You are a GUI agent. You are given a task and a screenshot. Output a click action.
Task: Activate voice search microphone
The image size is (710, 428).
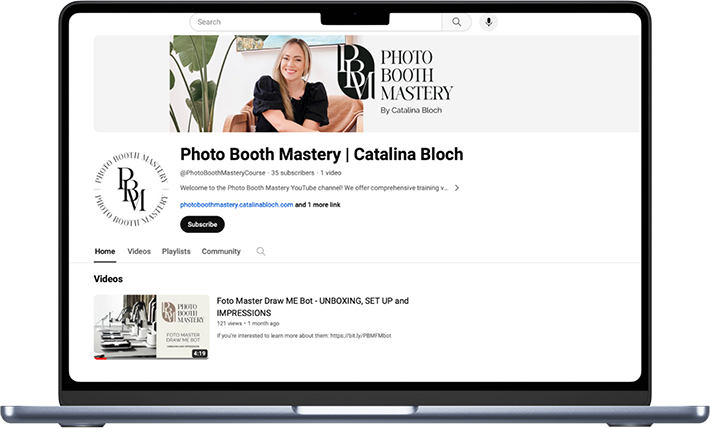coord(489,22)
